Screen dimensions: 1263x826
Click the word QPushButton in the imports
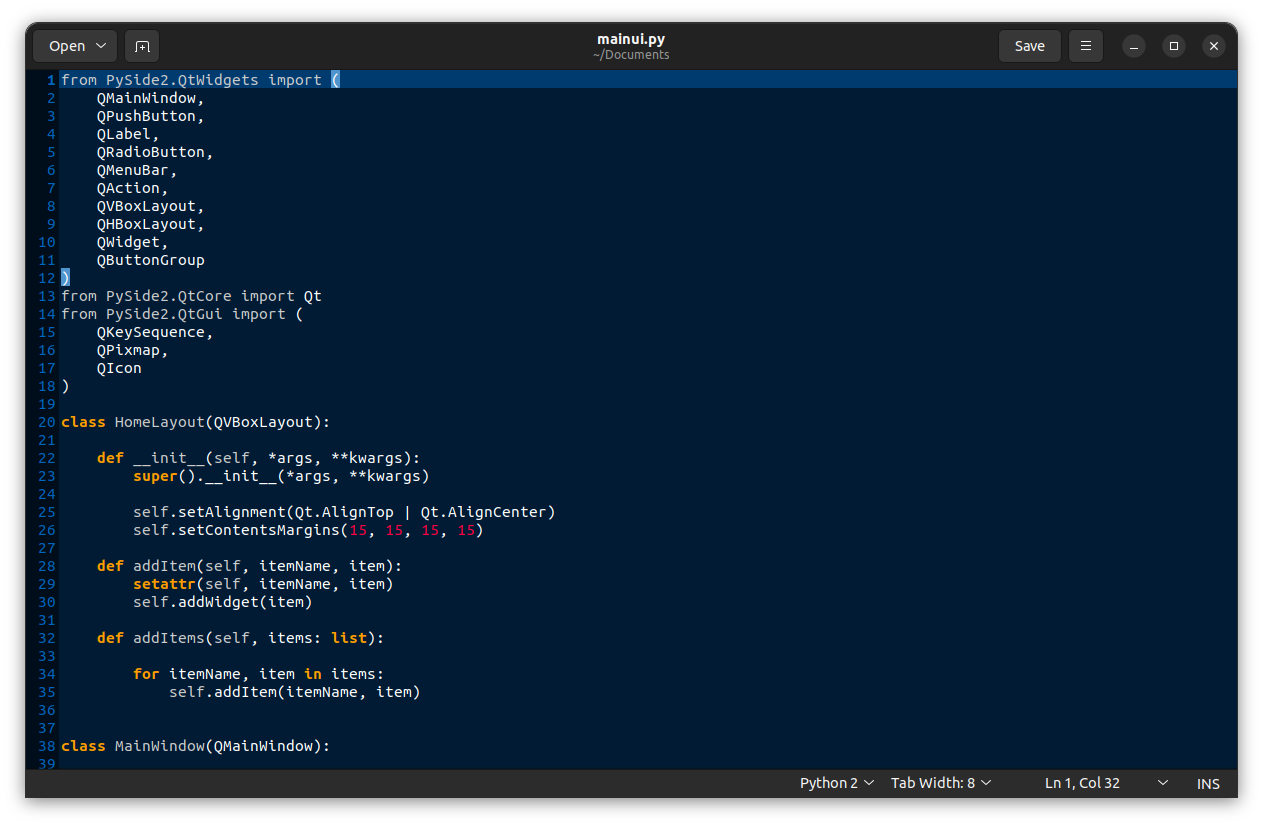click(x=150, y=115)
